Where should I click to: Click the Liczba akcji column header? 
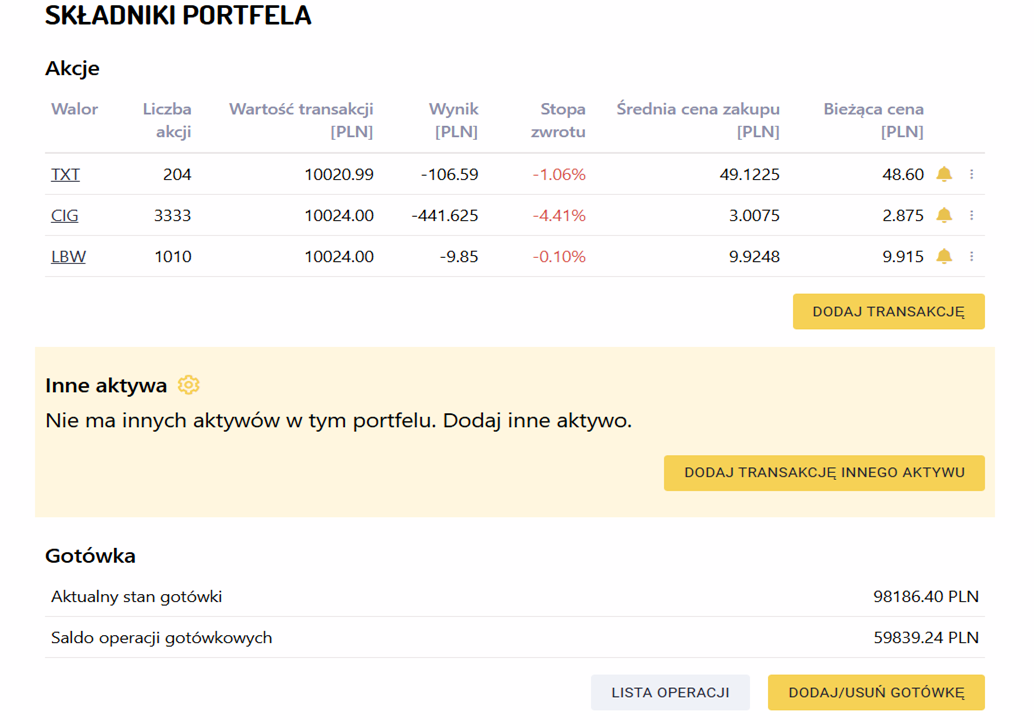(167, 120)
